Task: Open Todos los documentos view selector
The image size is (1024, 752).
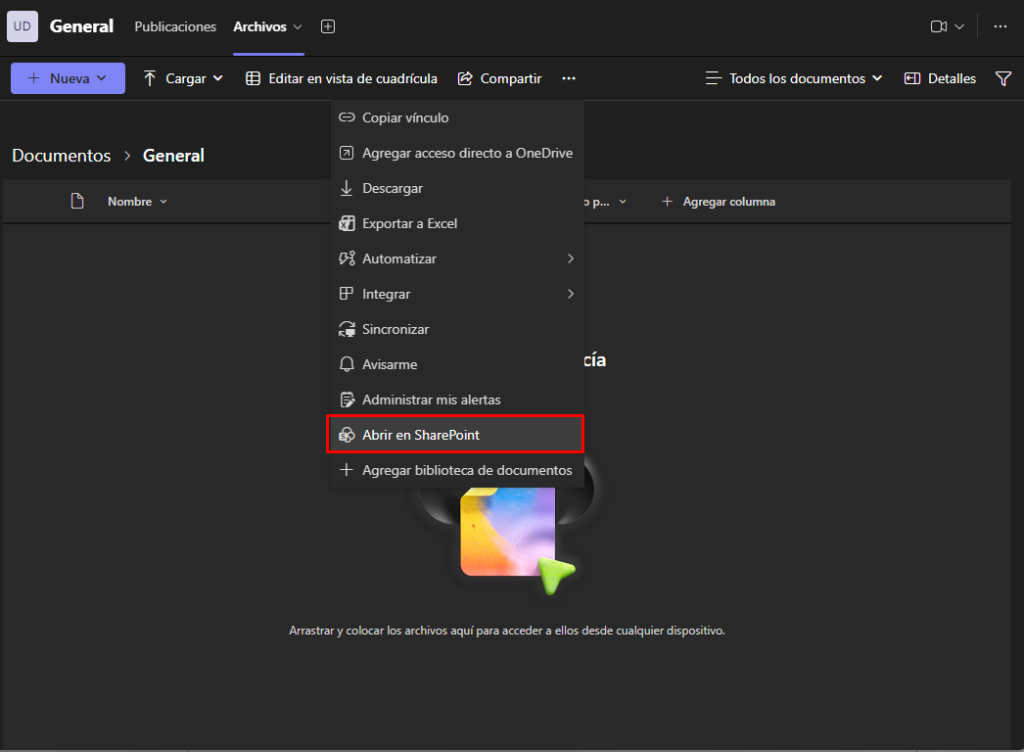Action: pos(794,79)
